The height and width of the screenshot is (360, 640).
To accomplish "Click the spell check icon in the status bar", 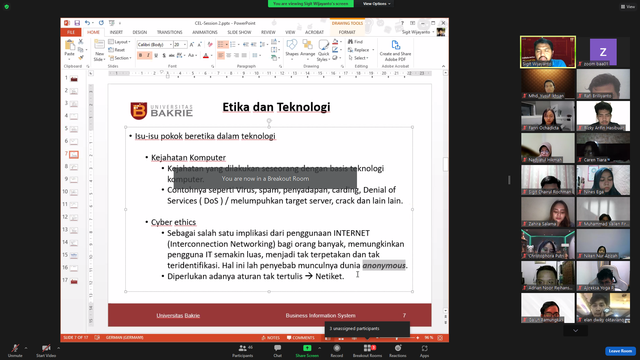I will 97,338.
